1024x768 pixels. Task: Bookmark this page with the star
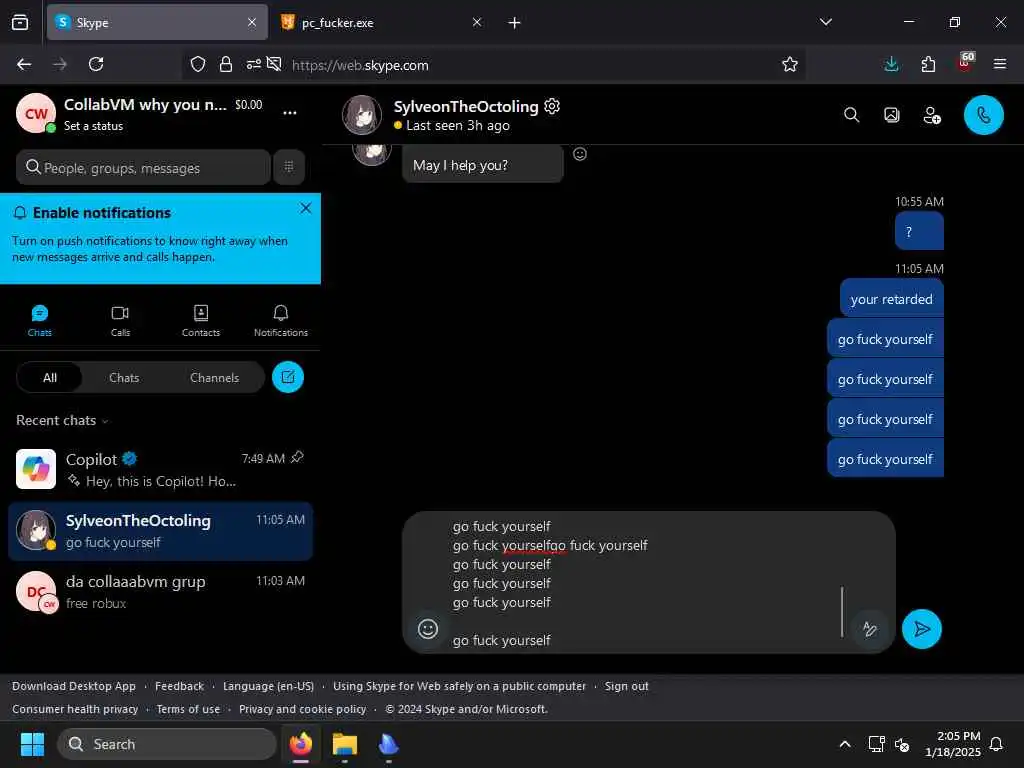pos(790,64)
